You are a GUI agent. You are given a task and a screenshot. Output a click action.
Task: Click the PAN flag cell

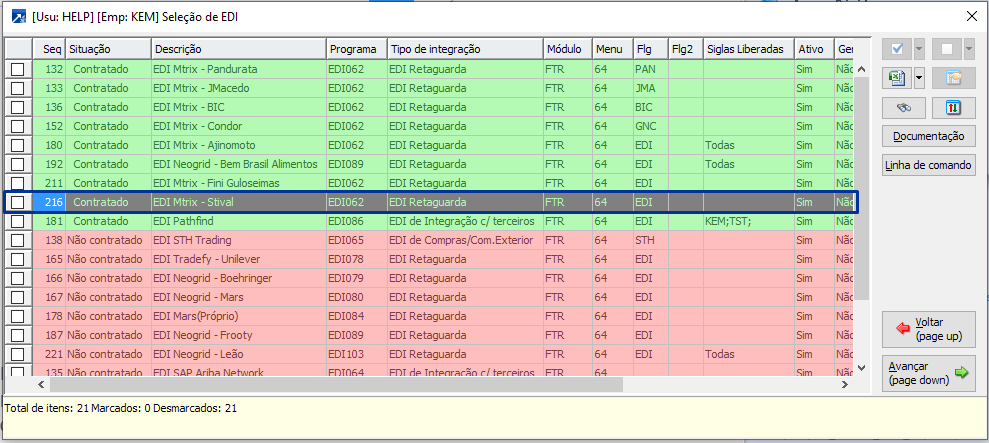click(651, 69)
